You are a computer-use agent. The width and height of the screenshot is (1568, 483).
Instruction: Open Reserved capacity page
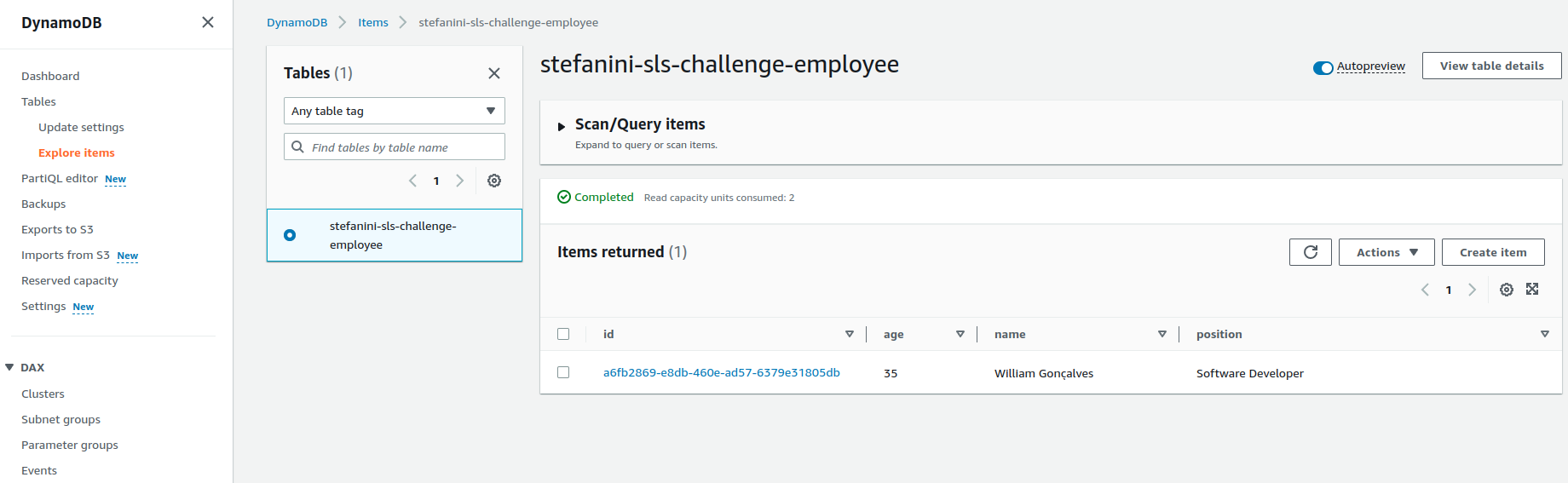(70, 280)
